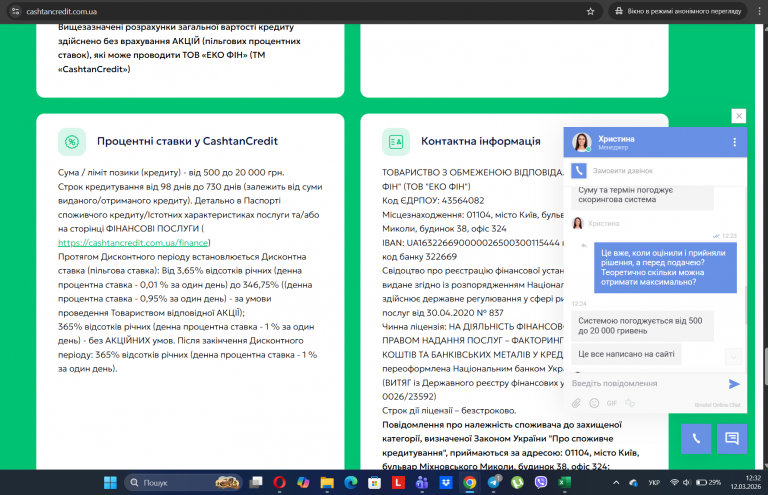Image resolution: width=768 pixels, height=495 pixels.
Task: Click the battery 29% tray indicator
Action: click(x=708, y=483)
